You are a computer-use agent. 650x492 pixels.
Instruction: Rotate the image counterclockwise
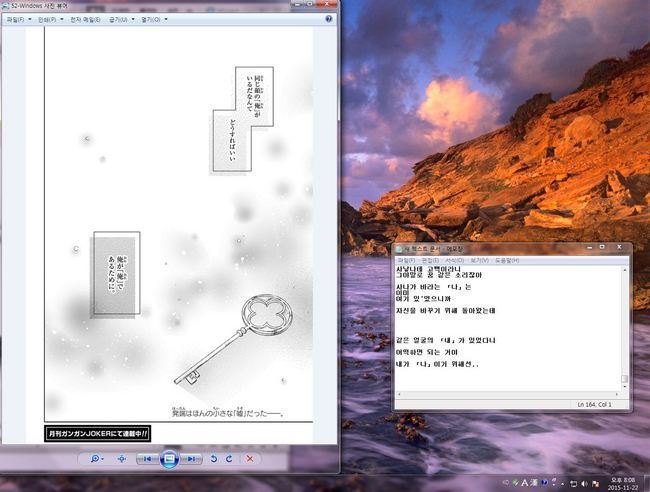coord(213,459)
